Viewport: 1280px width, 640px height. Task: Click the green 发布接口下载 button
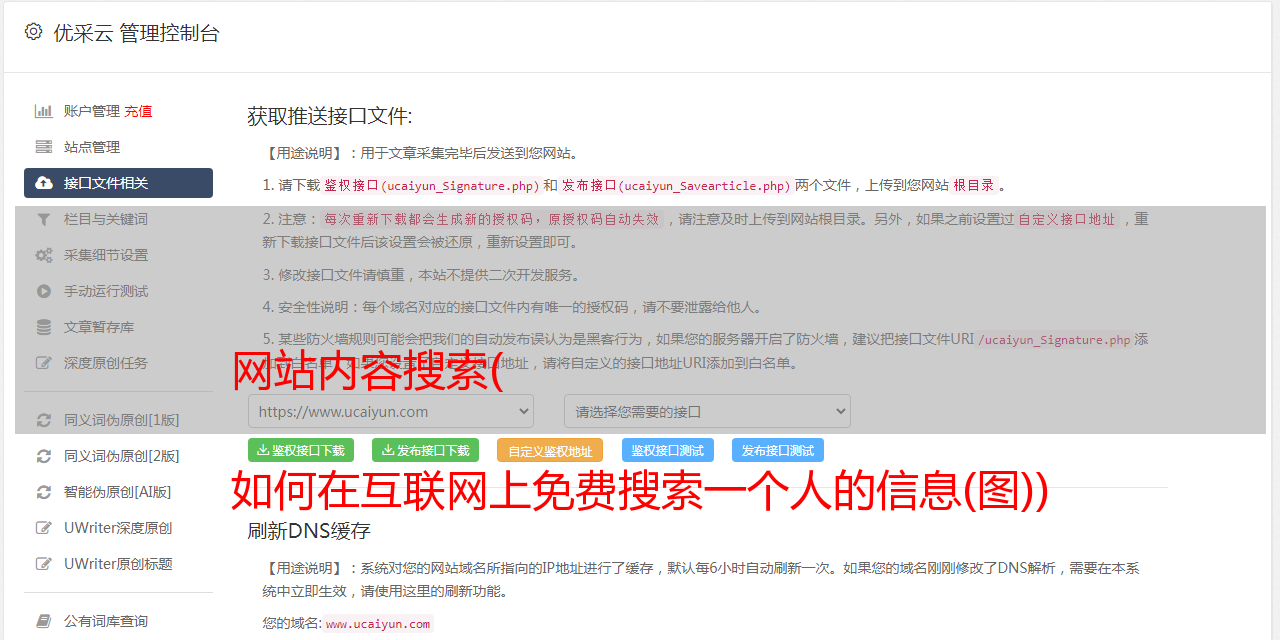425,450
